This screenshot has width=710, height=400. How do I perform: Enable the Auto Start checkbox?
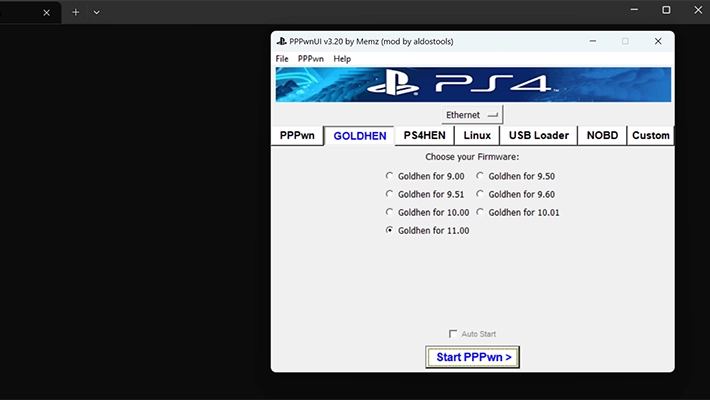click(x=453, y=334)
